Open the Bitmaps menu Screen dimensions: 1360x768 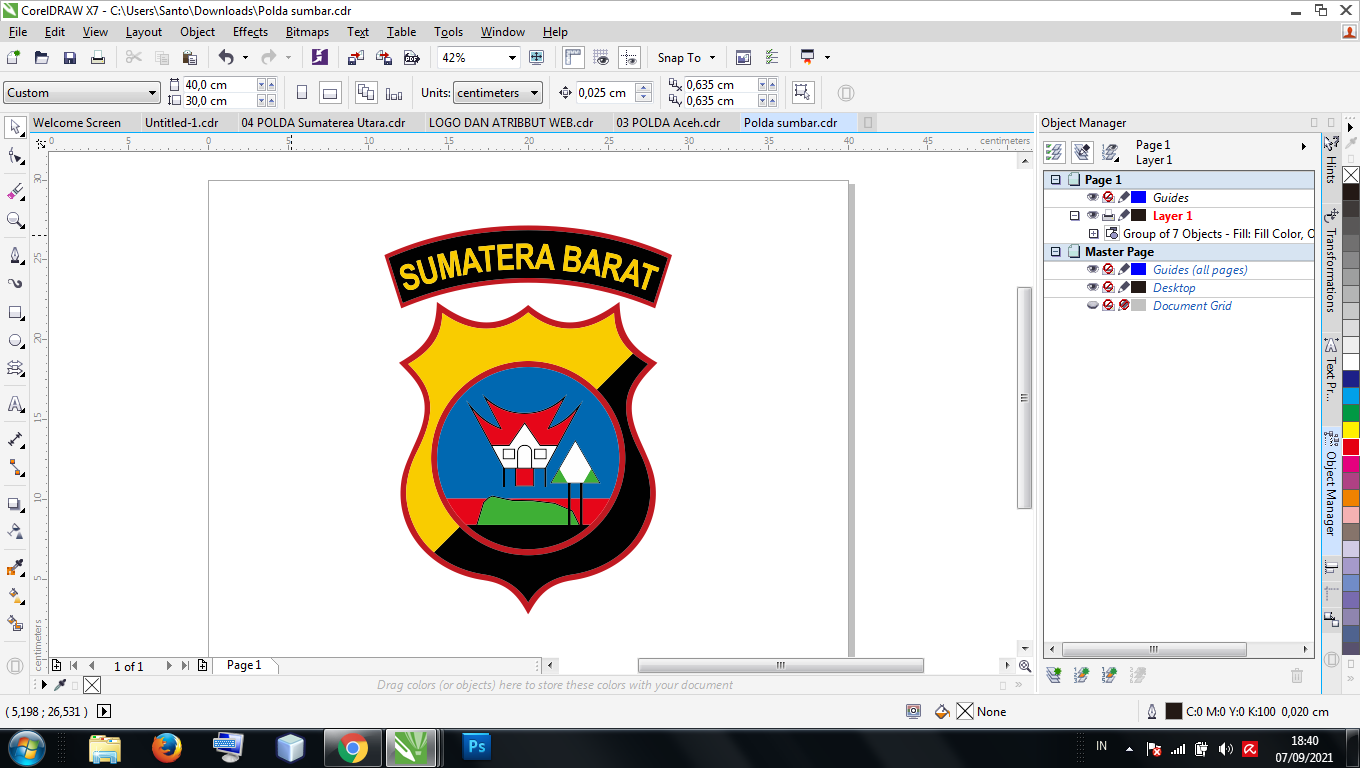coord(307,32)
